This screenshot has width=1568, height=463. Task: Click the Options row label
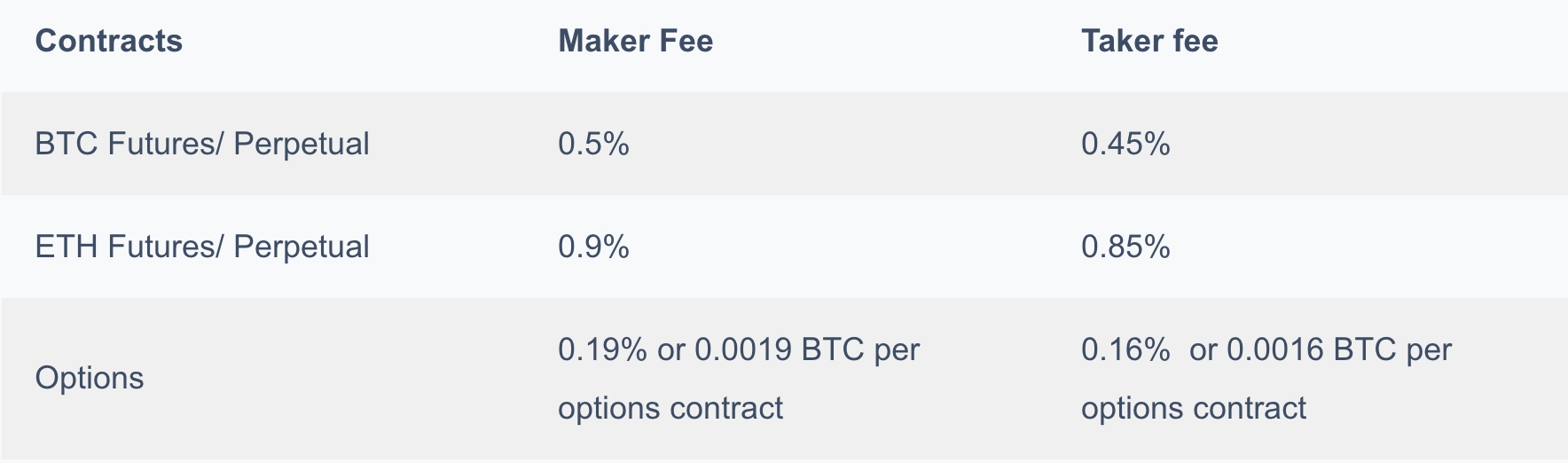click(89, 379)
